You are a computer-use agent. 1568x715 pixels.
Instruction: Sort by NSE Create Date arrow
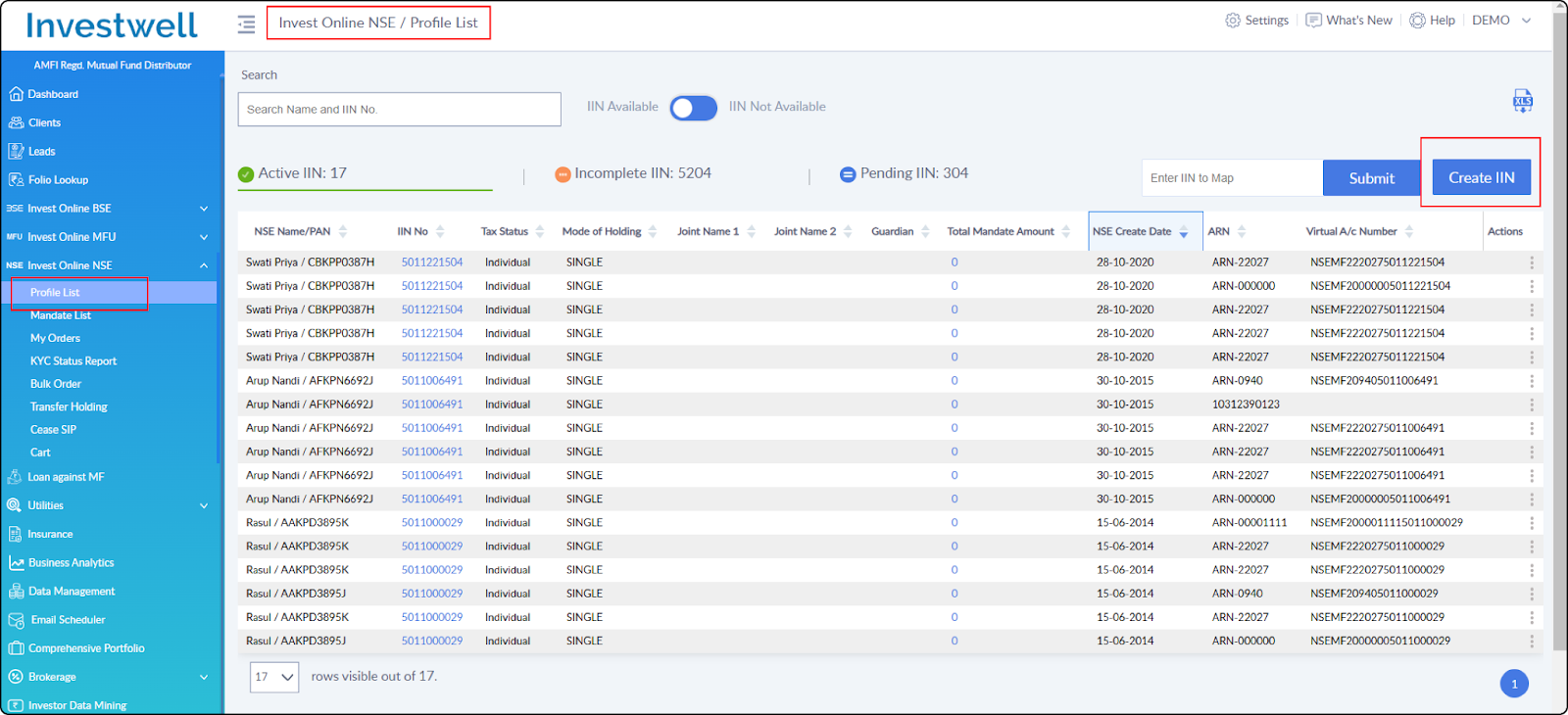pyautogui.click(x=1184, y=232)
